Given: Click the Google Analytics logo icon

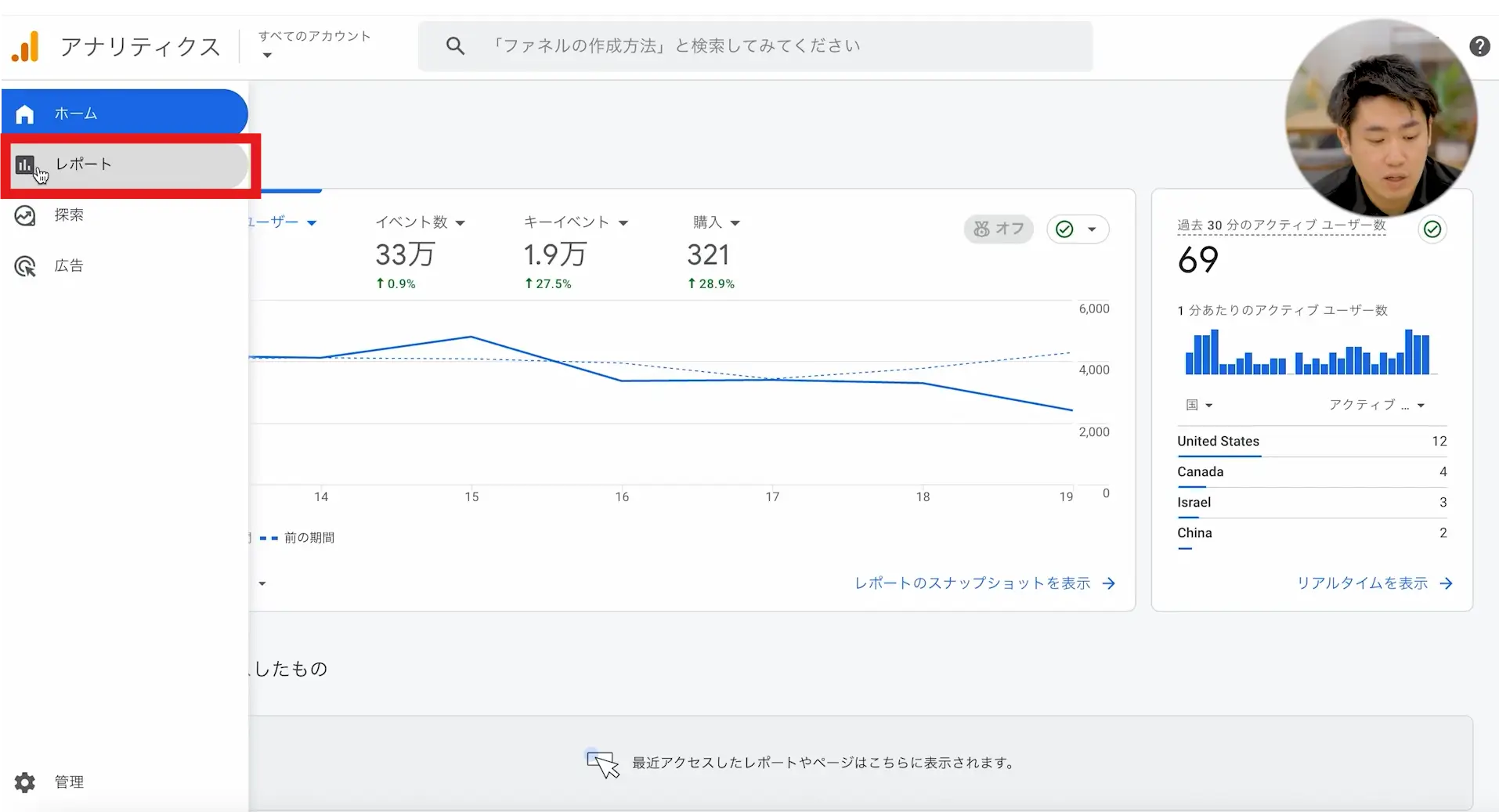Looking at the screenshot, I should click(x=25, y=47).
